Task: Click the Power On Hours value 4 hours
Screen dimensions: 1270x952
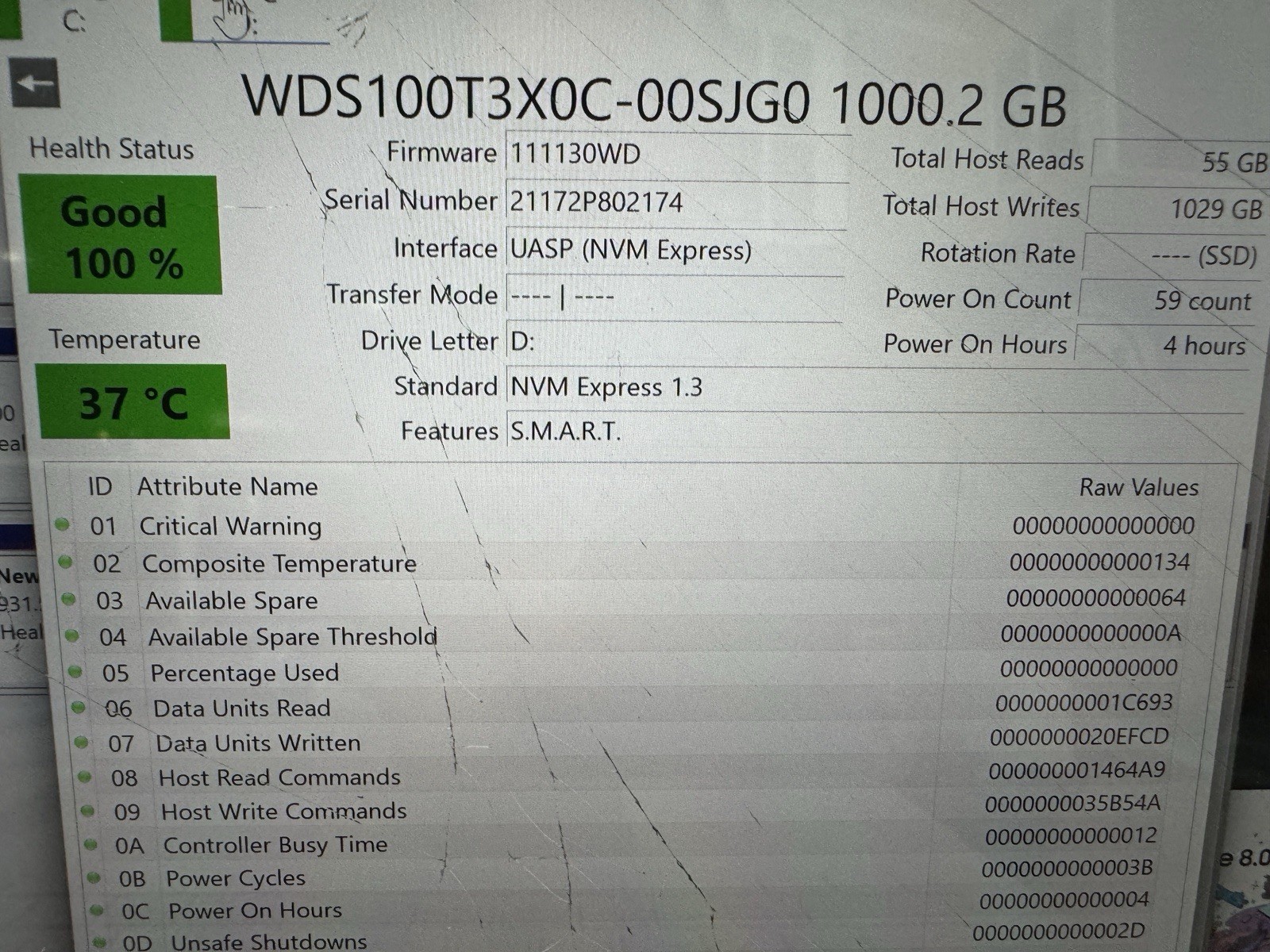Action: 1164,346
